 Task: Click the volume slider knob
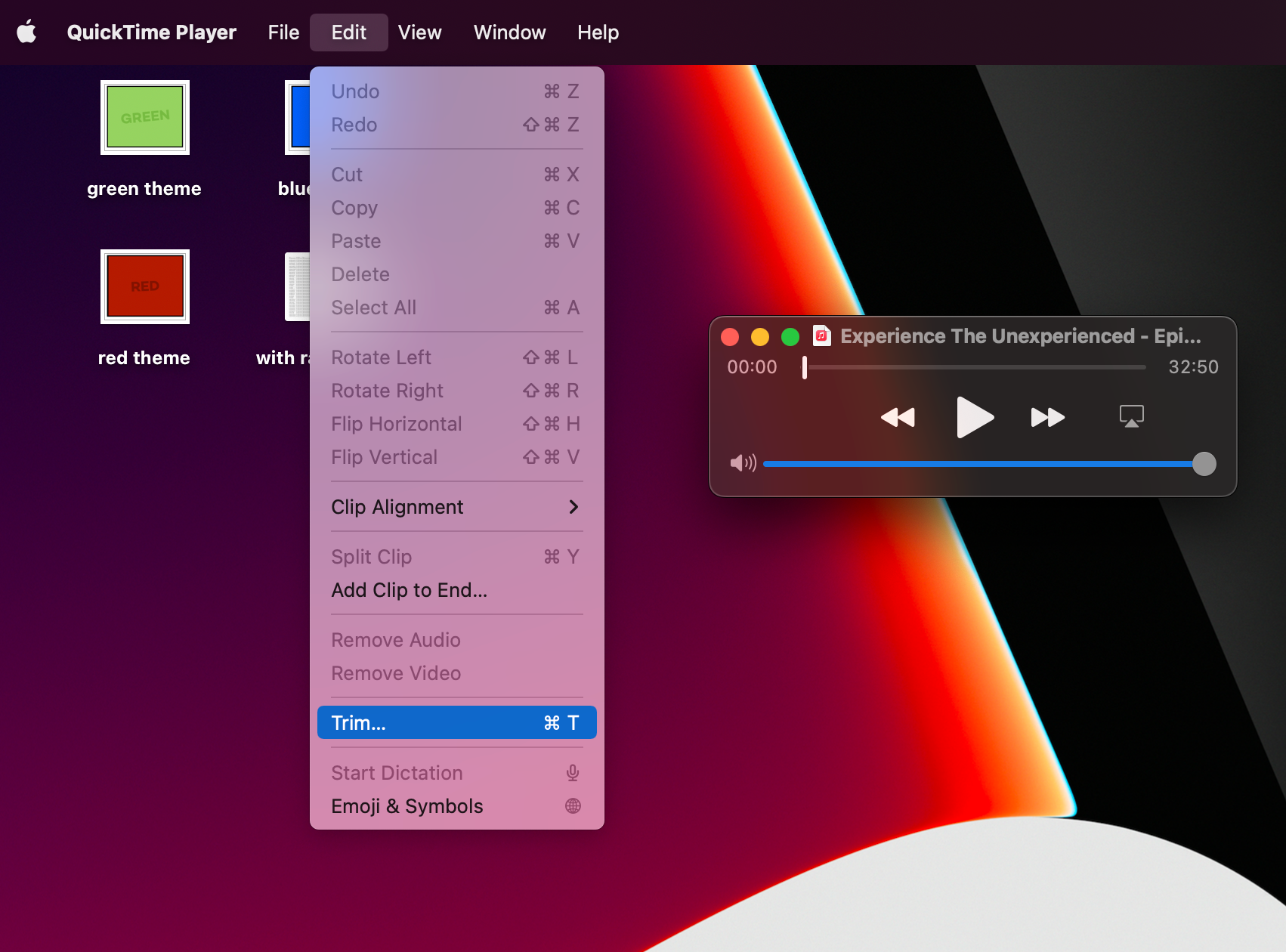1204,464
